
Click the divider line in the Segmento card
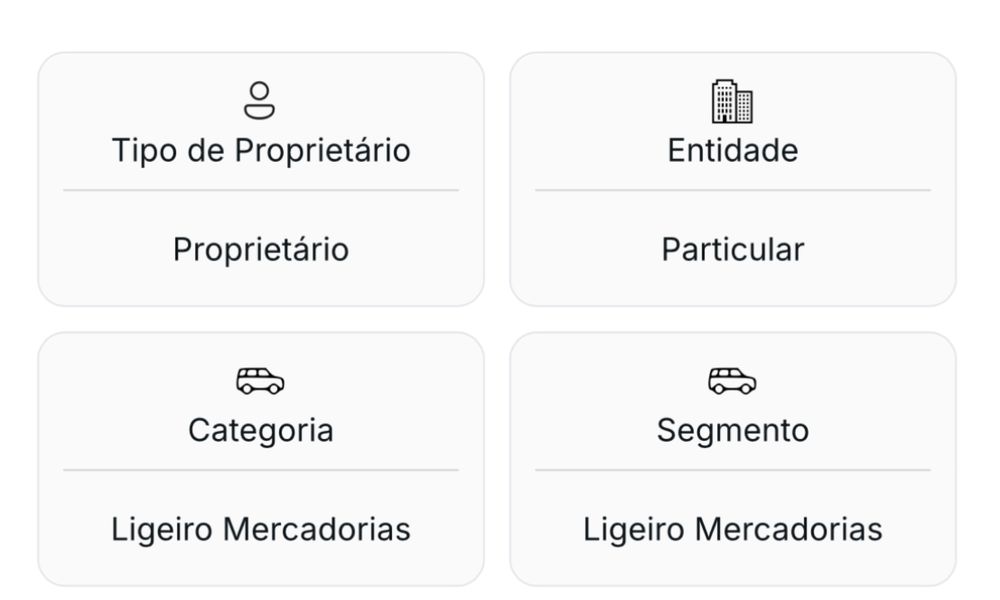click(x=733, y=471)
